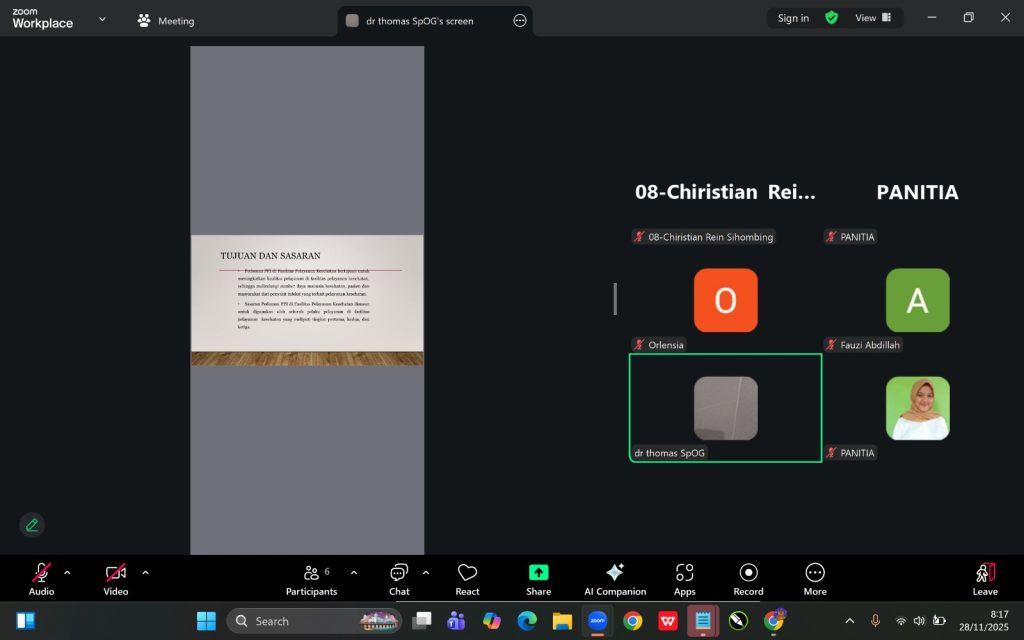Expand audio settings caret beside Audio
1024x640 pixels.
[67, 573]
